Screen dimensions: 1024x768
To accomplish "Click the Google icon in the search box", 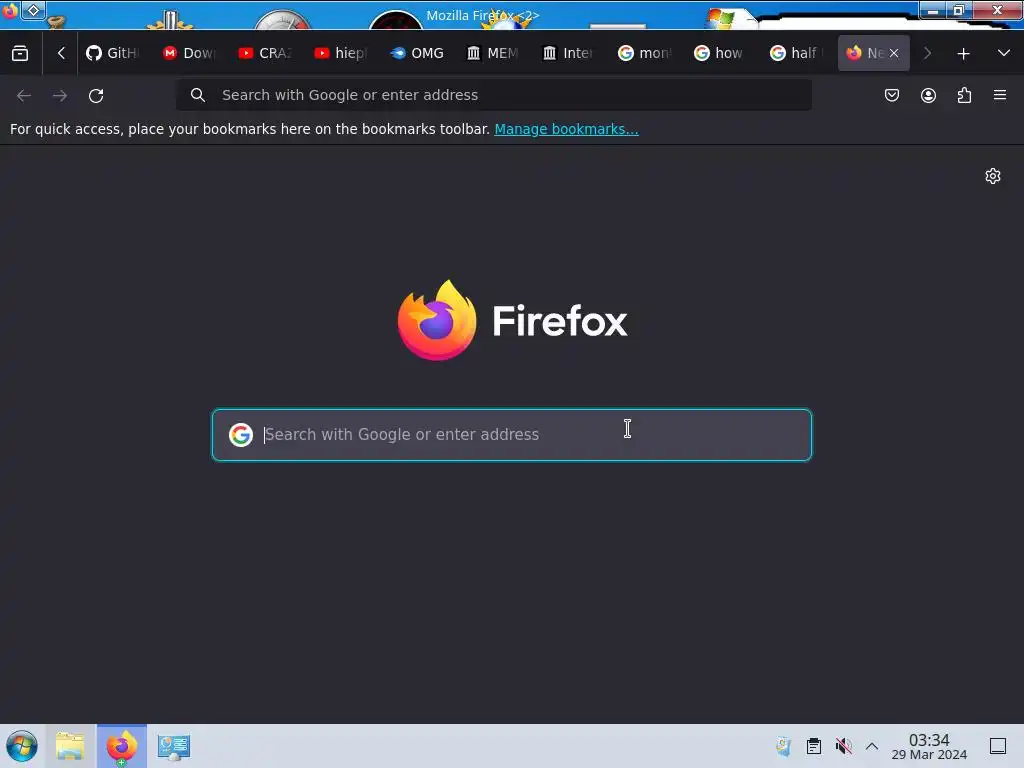I will click(x=241, y=434).
